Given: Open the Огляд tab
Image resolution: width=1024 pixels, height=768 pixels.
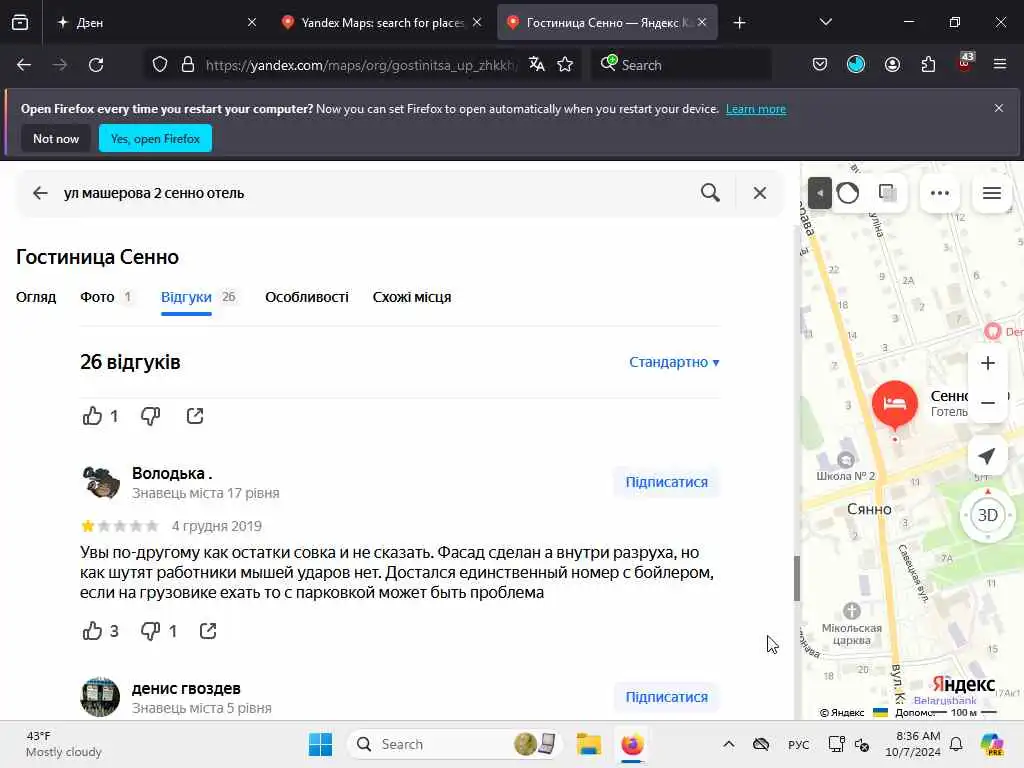Looking at the screenshot, I should pos(36,297).
